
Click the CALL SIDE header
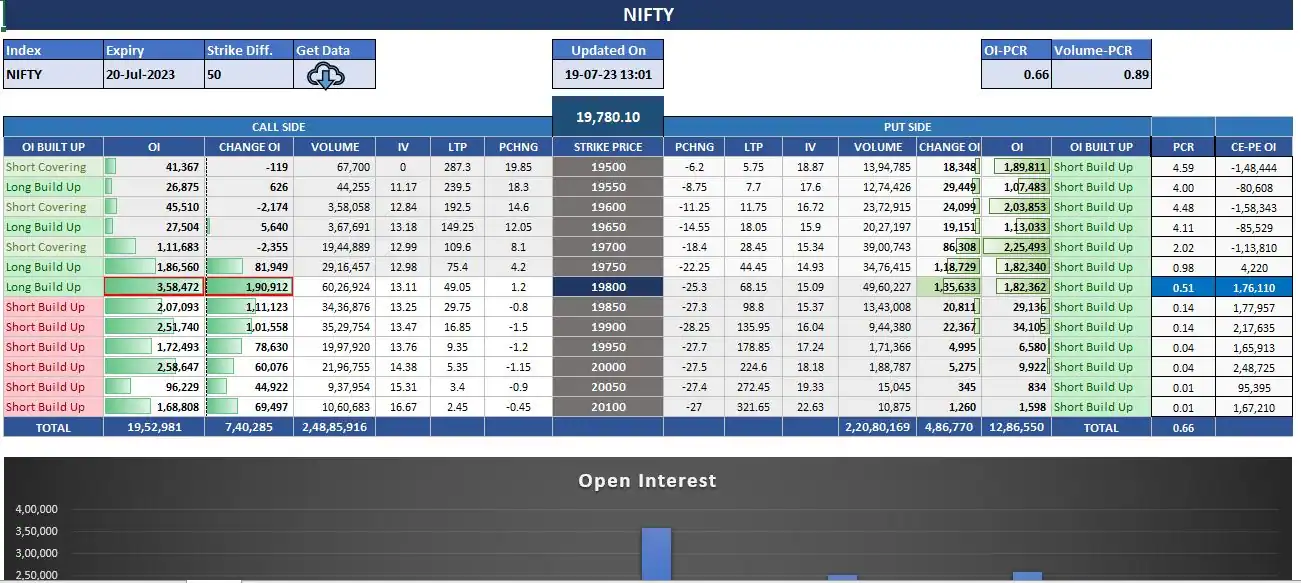(x=278, y=127)
